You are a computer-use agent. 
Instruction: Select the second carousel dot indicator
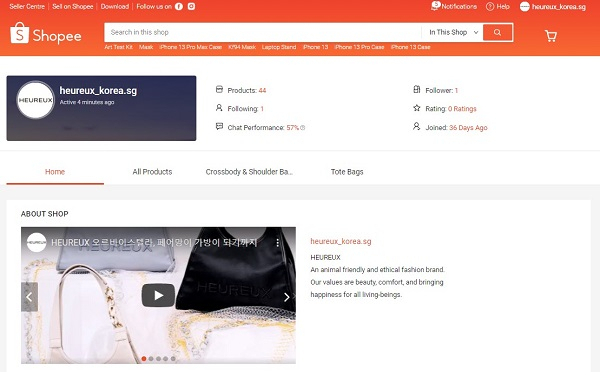click(x=151, y=359)
